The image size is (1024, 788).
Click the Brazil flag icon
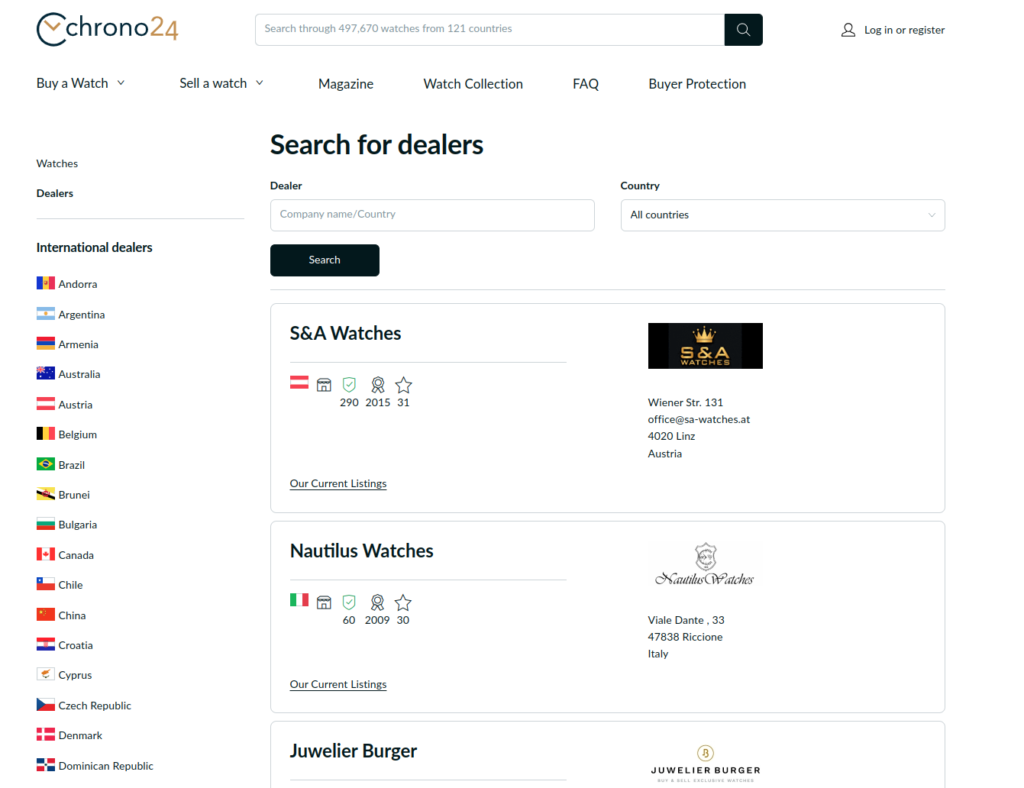(46, 464)
